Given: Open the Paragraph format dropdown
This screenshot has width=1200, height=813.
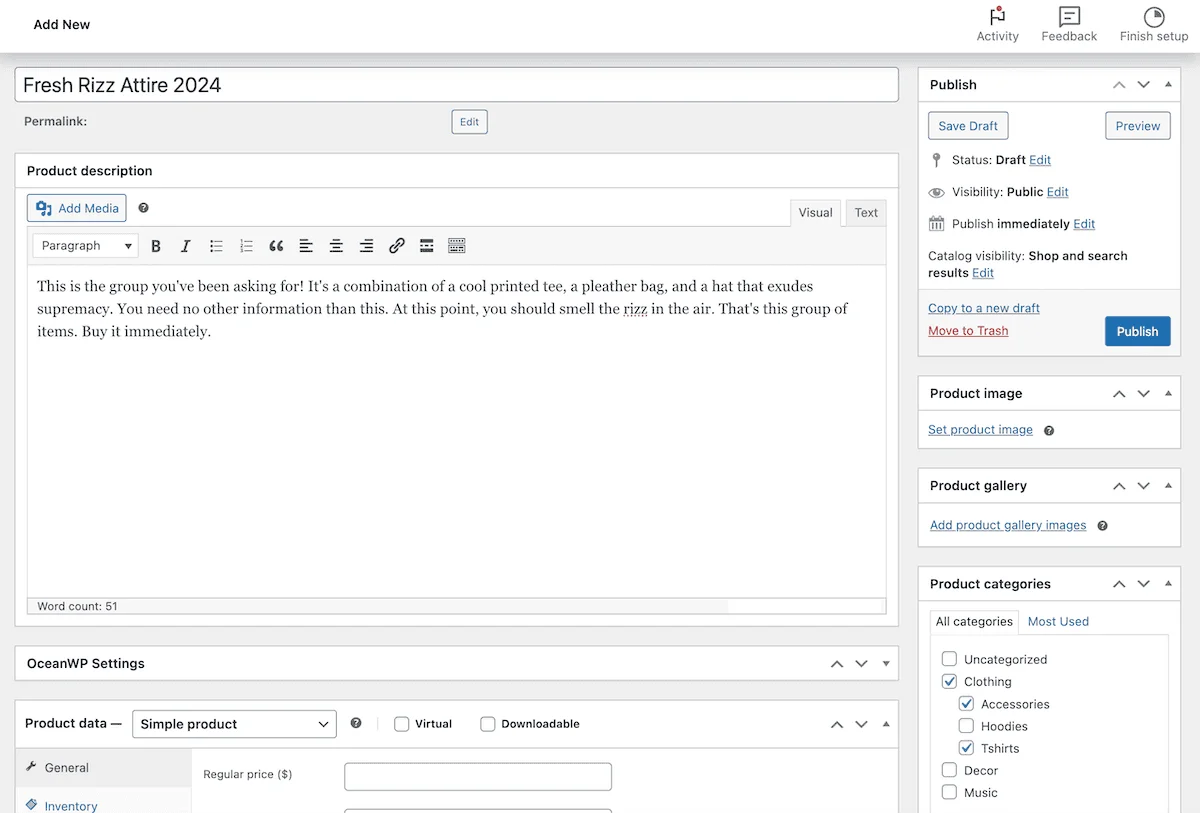Looking at the screenshot, I should [85, 246].
